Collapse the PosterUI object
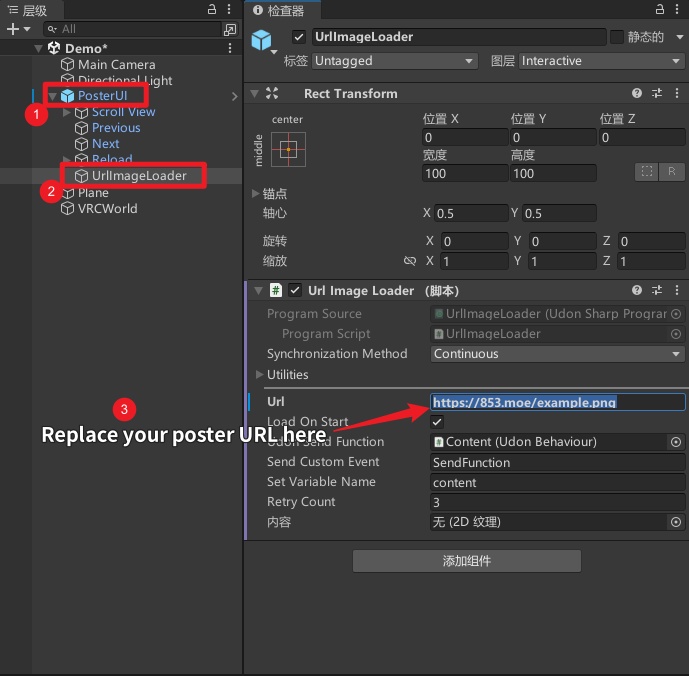 click(x=53, y=96)
